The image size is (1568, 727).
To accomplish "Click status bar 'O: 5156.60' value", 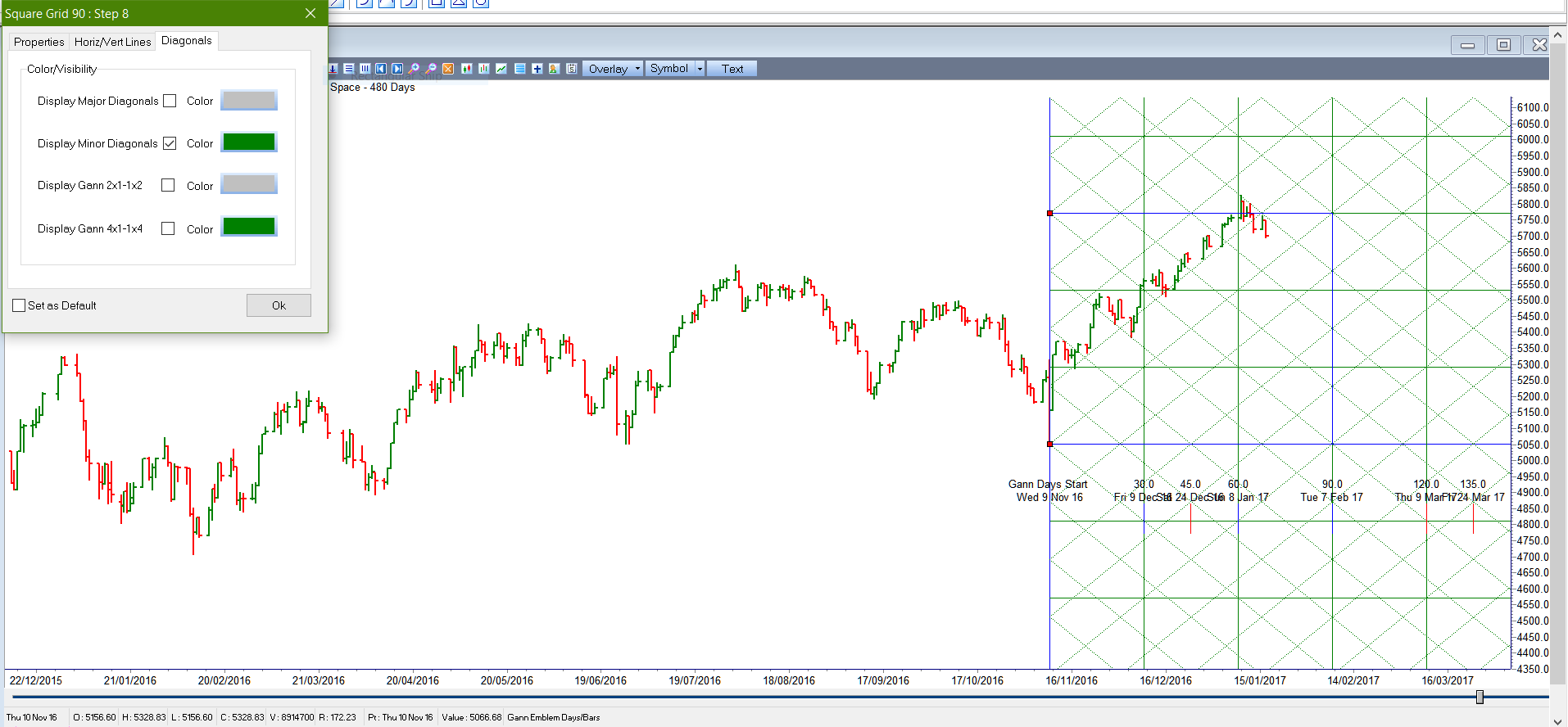I will coord(94,717).
